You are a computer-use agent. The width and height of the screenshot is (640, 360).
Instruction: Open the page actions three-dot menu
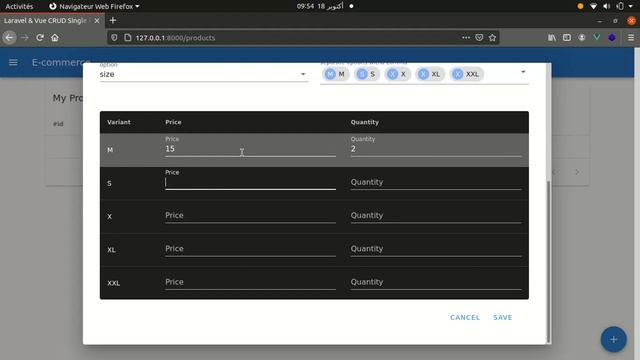[x=466, y=38]
